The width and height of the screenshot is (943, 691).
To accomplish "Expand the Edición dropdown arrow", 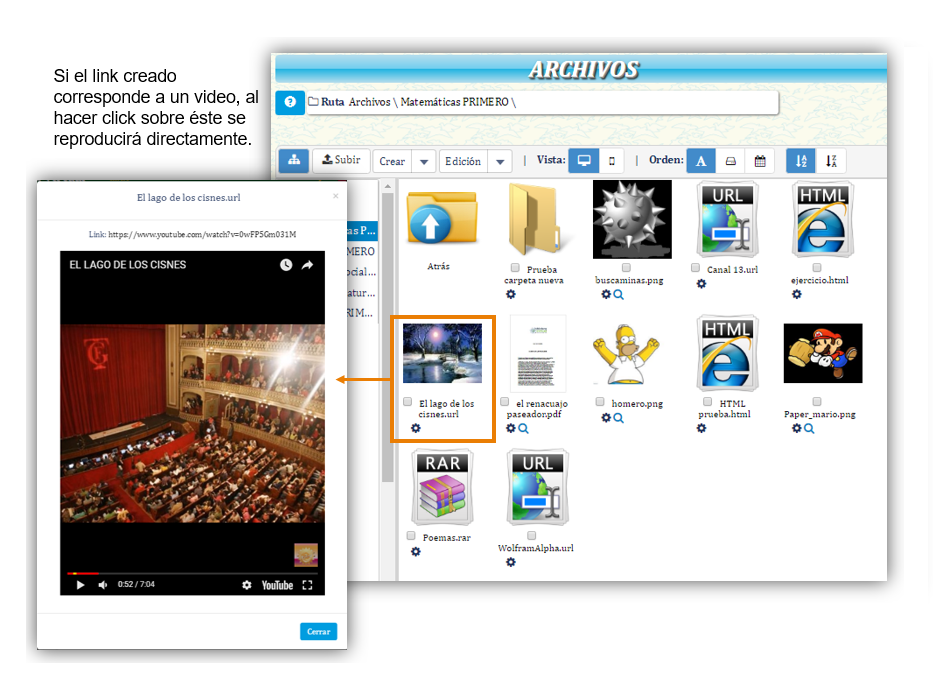I will pos(500,161).
